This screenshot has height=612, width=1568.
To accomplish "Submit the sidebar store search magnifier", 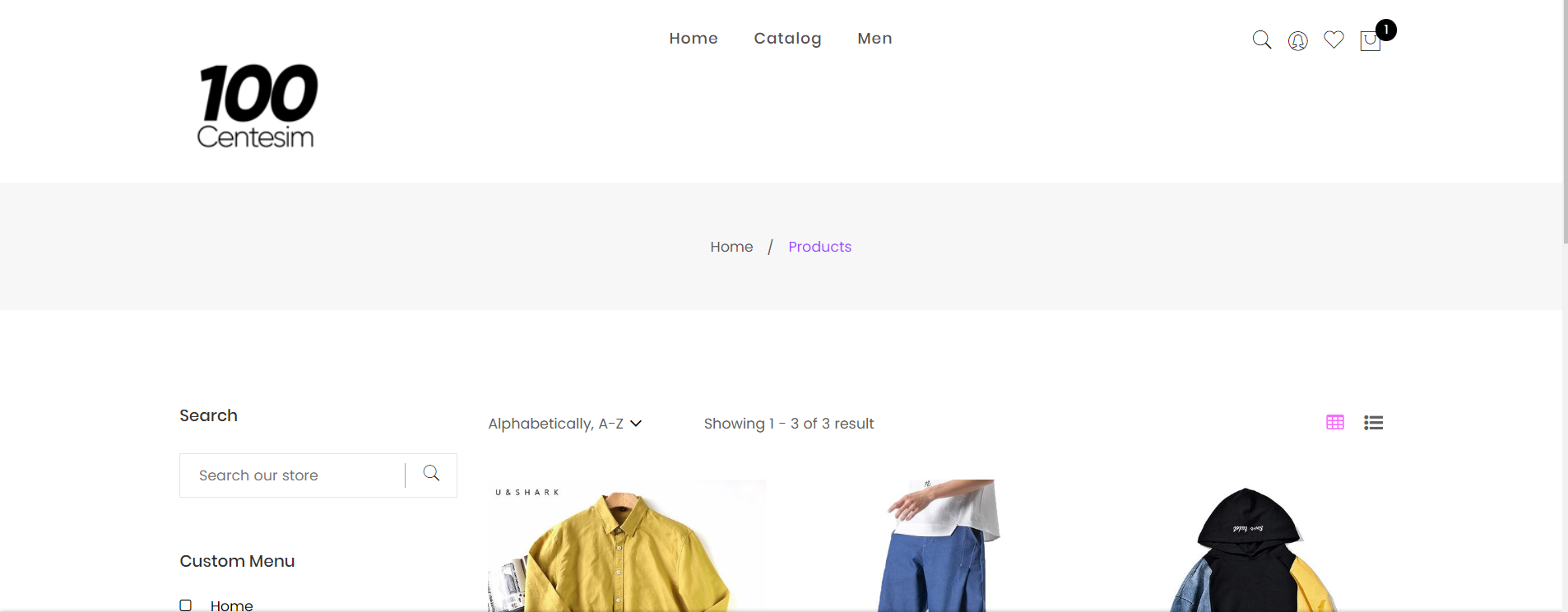I will (x=431, y=473).
